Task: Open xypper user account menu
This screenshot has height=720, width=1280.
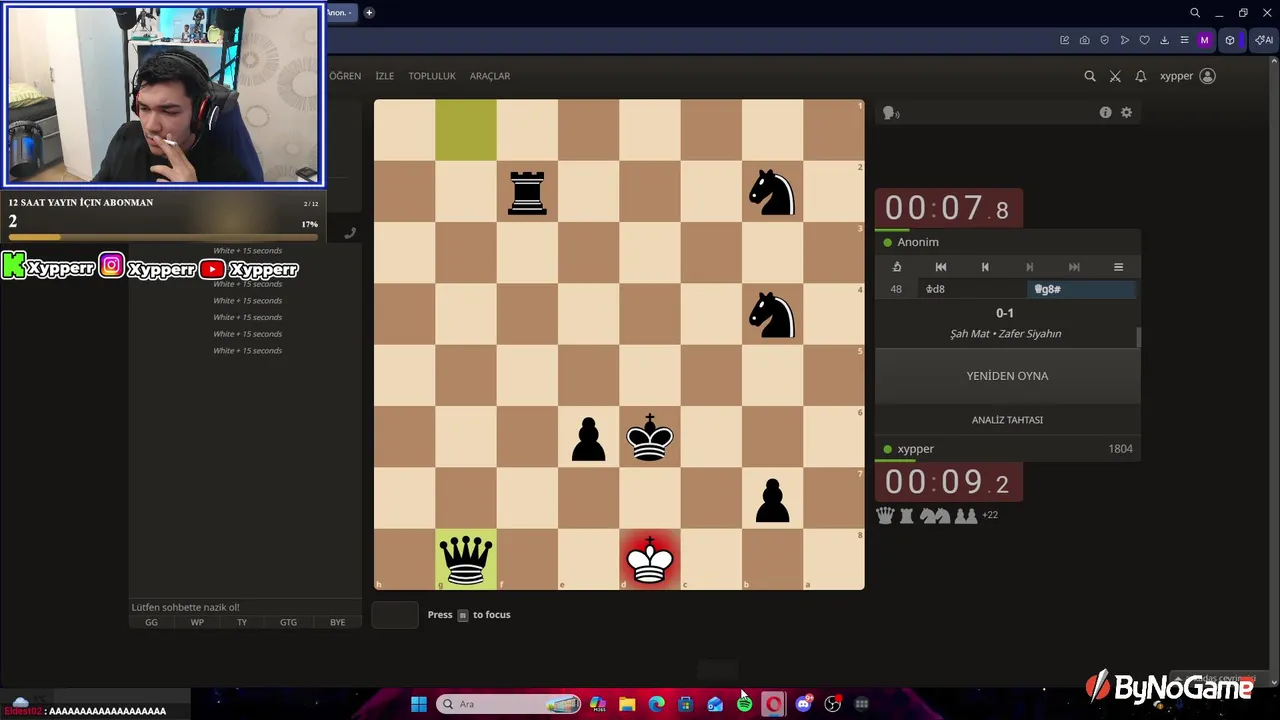Action: point(1187,76)
